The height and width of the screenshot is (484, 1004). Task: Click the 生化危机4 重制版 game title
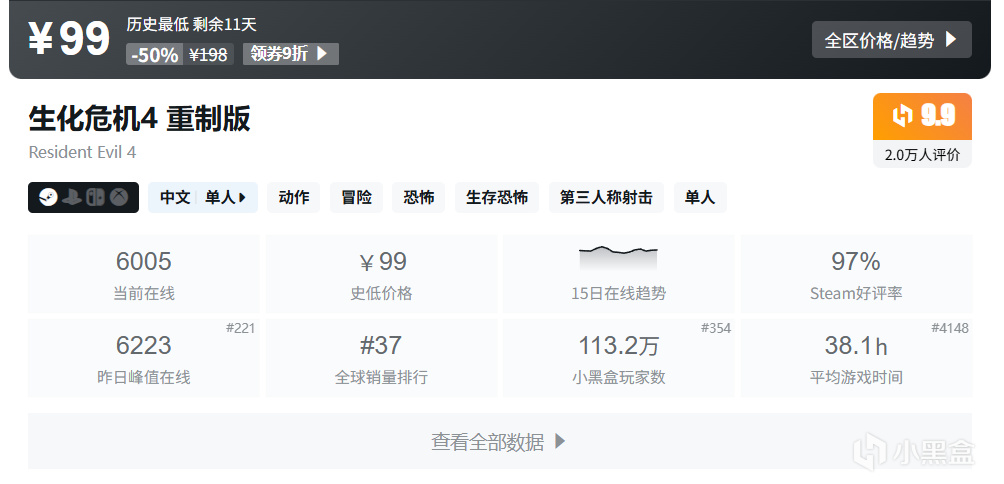(x=140, y=119)
